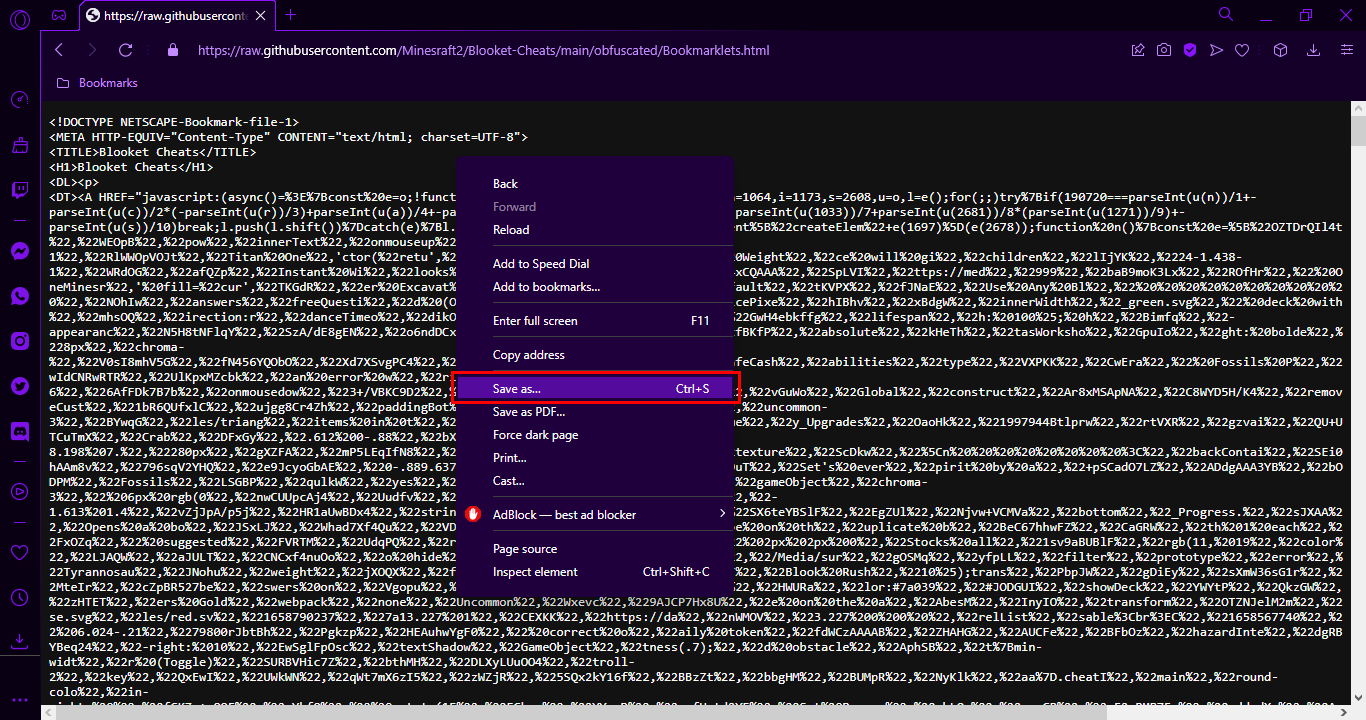Image resolution: width=1366 pixels, height=720 pixels.
Task: Go back with the toolbar arrow
Action: (x=59, y=50)
